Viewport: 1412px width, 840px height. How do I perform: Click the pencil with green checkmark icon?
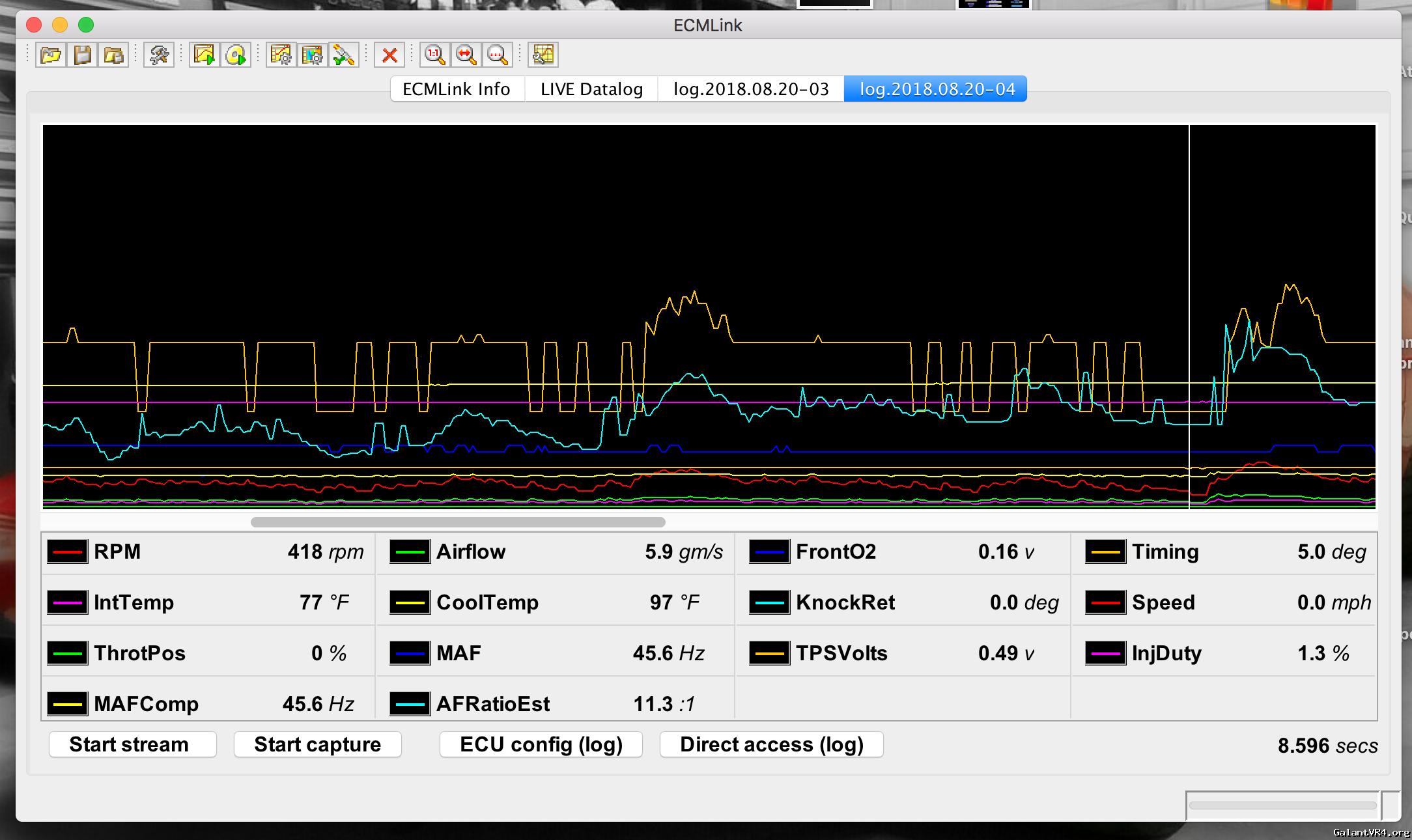(x=344, y=55)
